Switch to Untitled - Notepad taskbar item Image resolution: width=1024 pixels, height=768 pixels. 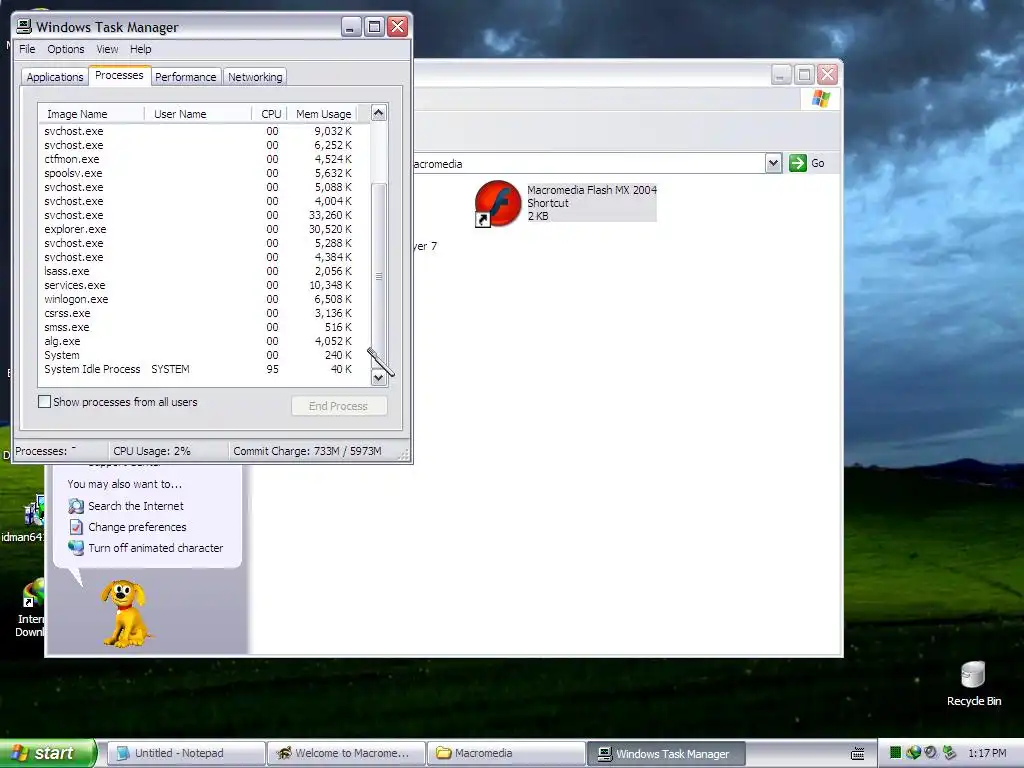click(x=185, y=753)
